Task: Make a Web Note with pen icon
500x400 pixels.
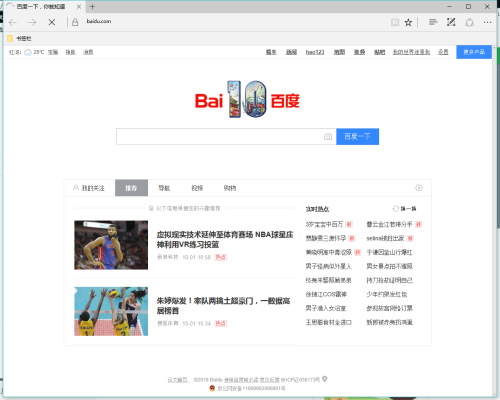Action: 451,22
